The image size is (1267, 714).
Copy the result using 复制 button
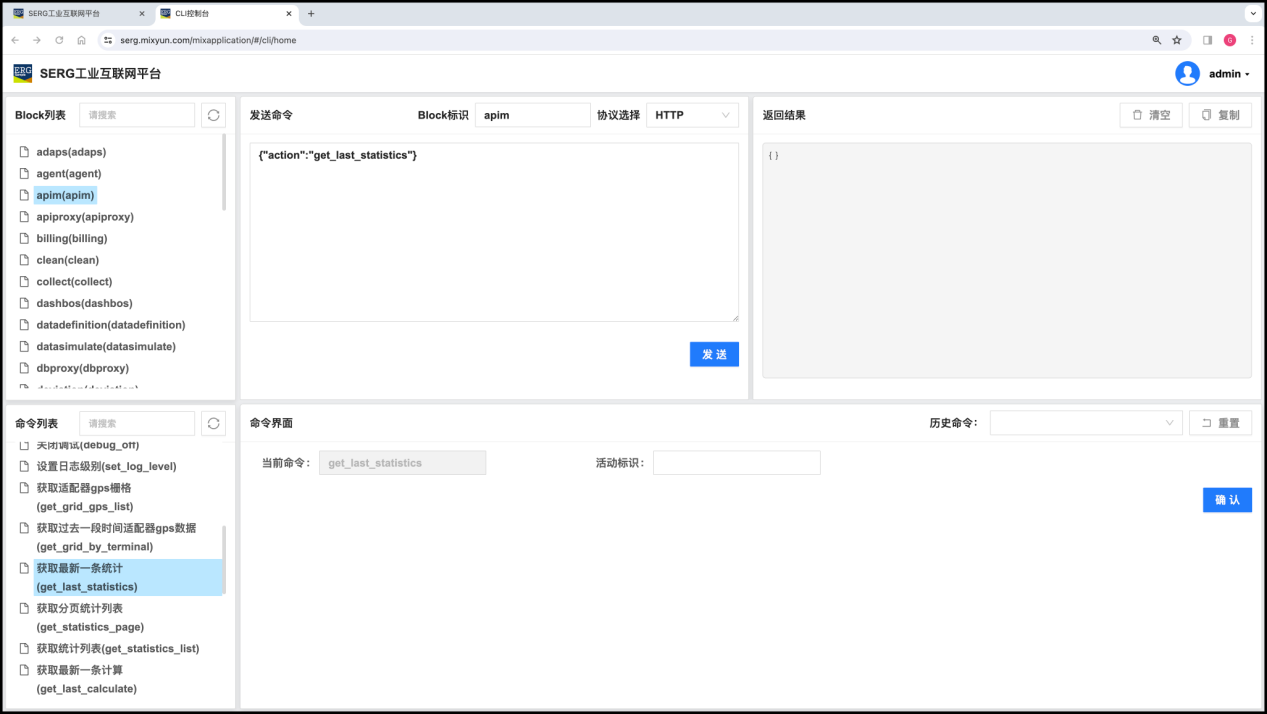coord(1220,115)
